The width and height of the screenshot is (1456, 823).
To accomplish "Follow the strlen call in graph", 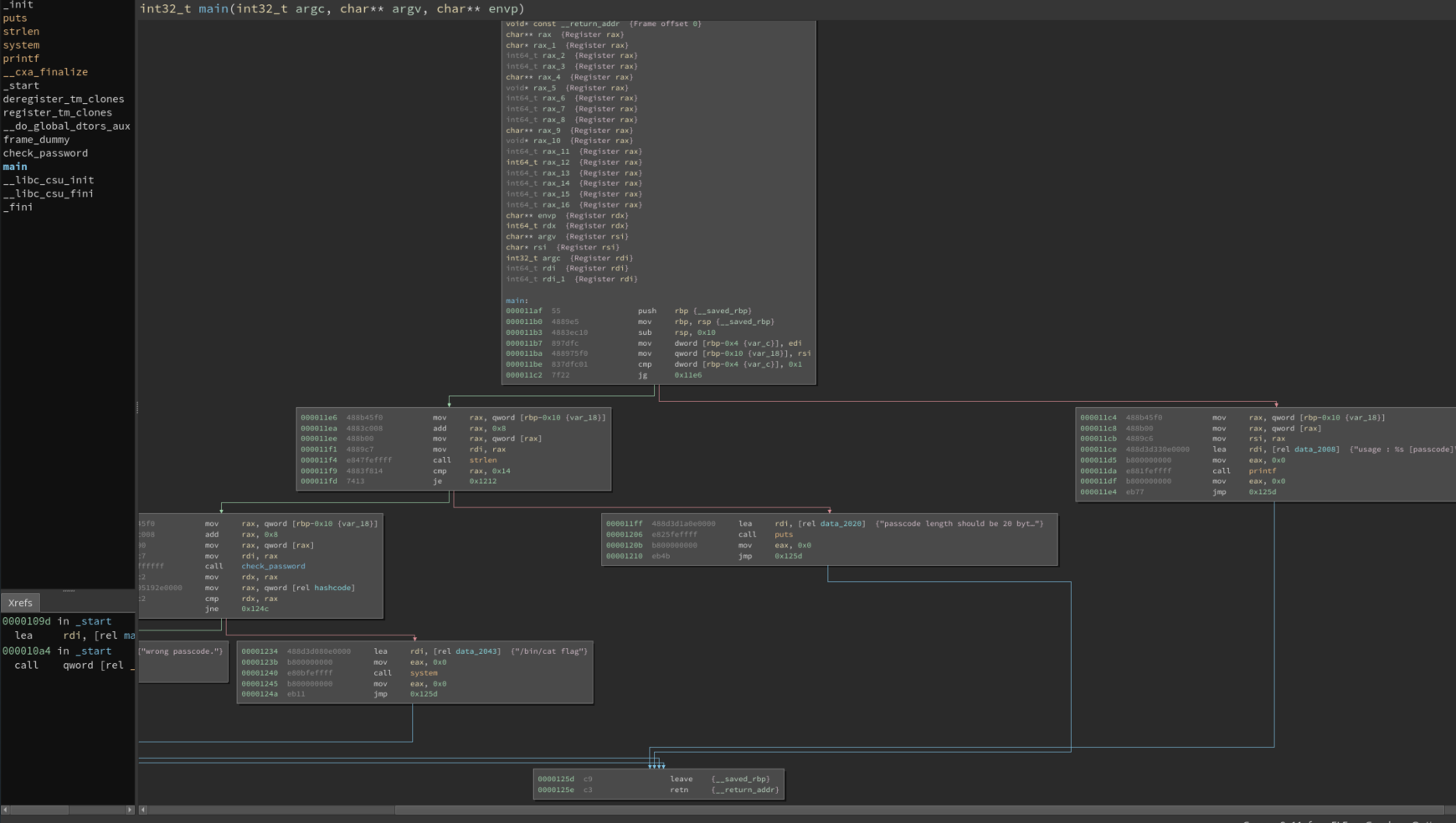I will pyautogui.click(x=482, y=460).
